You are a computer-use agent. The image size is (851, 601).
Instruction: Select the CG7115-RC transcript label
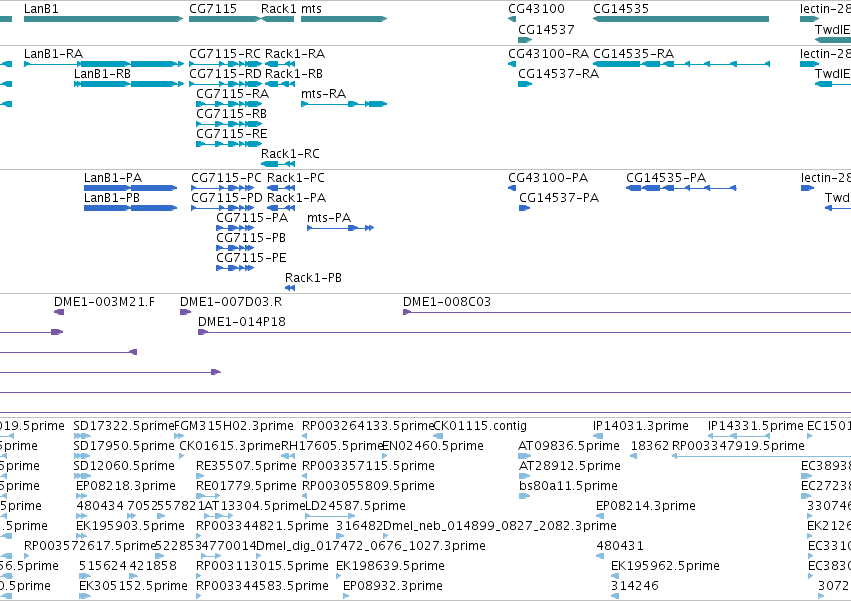point(225,54)
